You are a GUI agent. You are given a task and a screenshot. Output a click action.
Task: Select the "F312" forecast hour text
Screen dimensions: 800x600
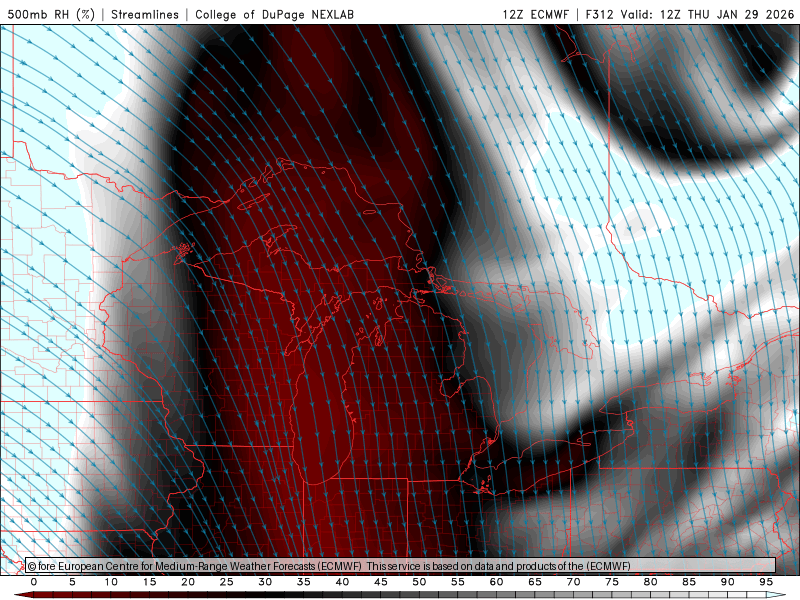pyautogui.click(x=599, y=14)
